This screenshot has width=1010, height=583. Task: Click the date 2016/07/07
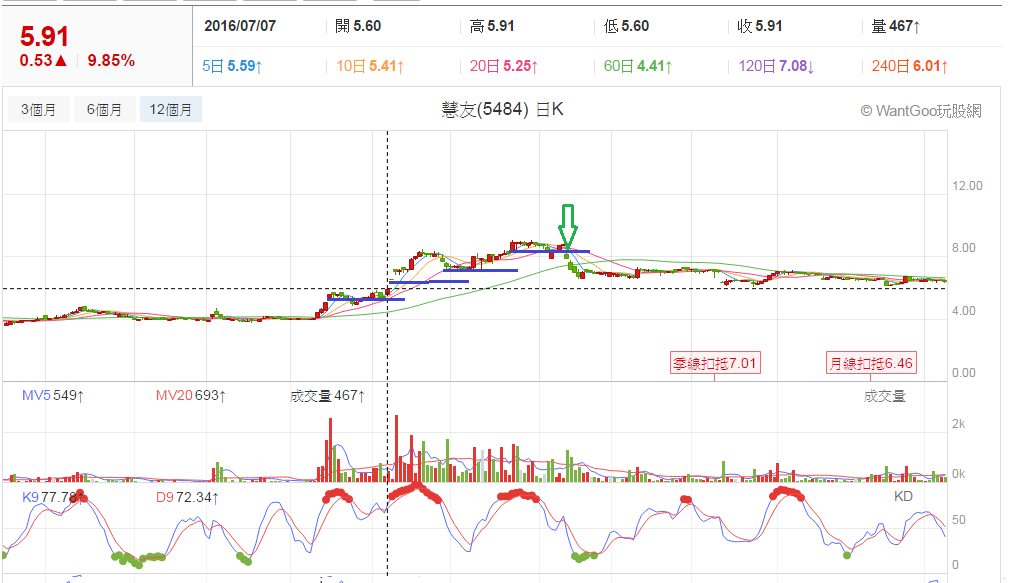(240, 26)
